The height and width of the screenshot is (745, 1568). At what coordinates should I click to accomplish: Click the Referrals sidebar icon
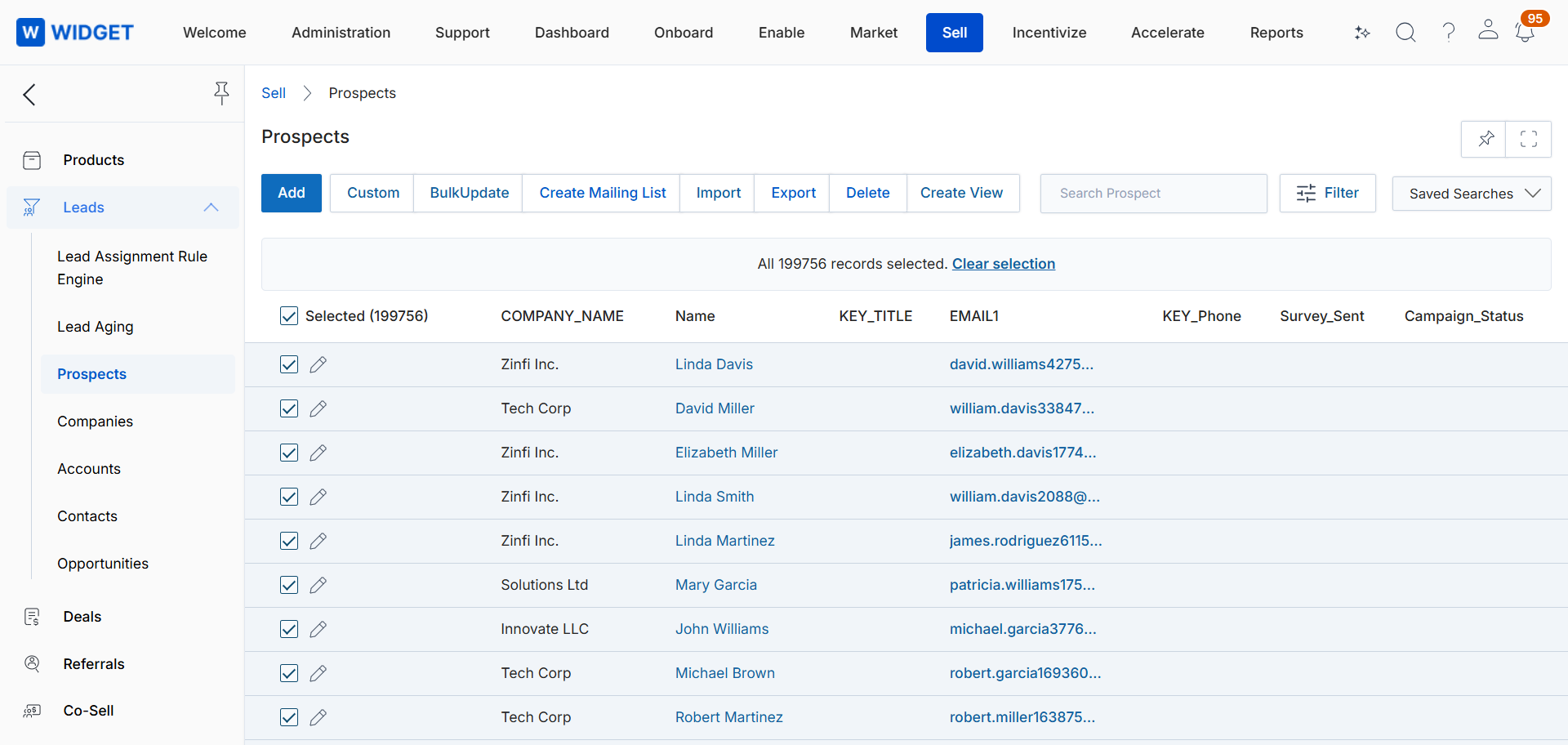pyautogui.click(x=32, y=663)
